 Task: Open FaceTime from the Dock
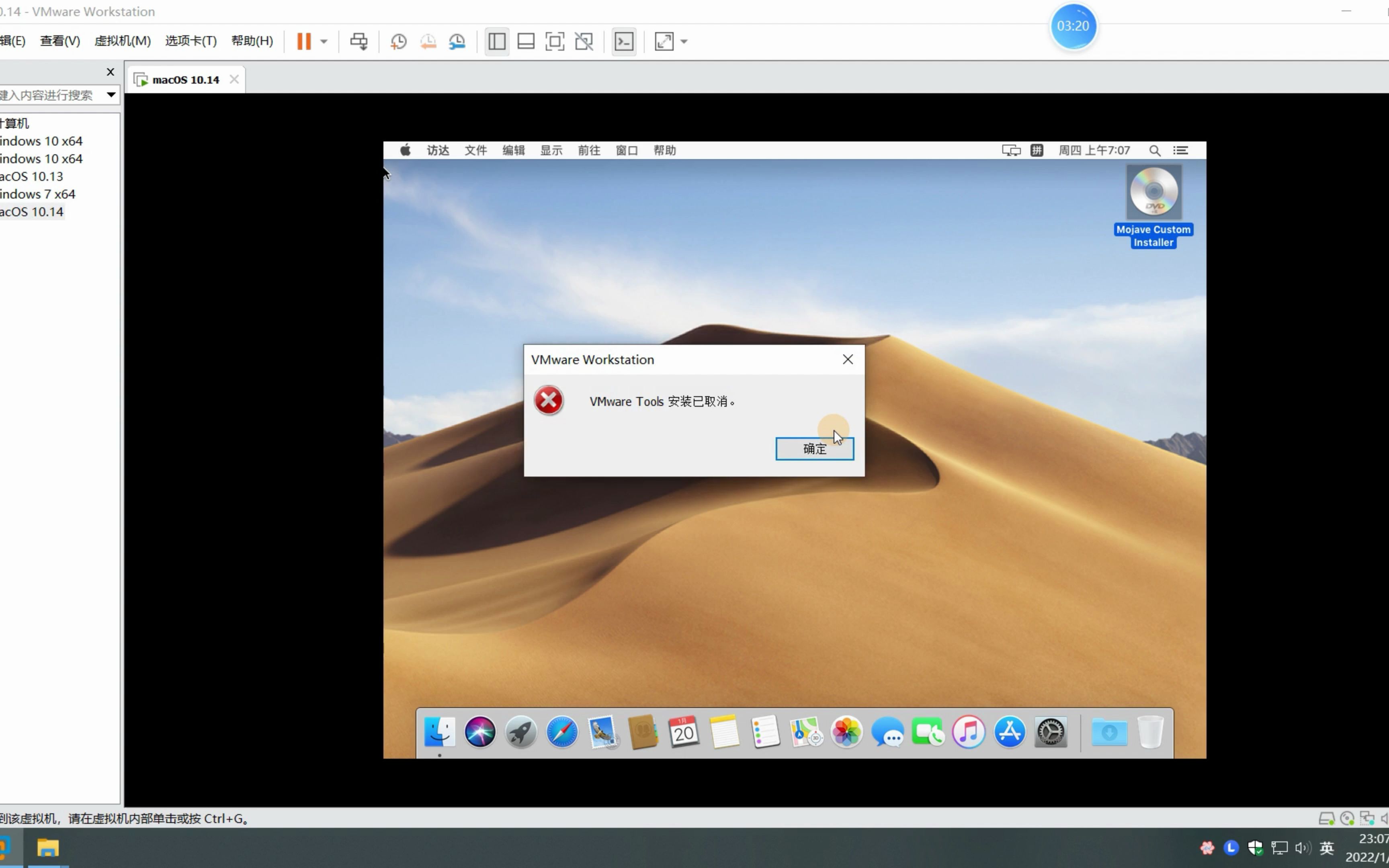[929, 732]
